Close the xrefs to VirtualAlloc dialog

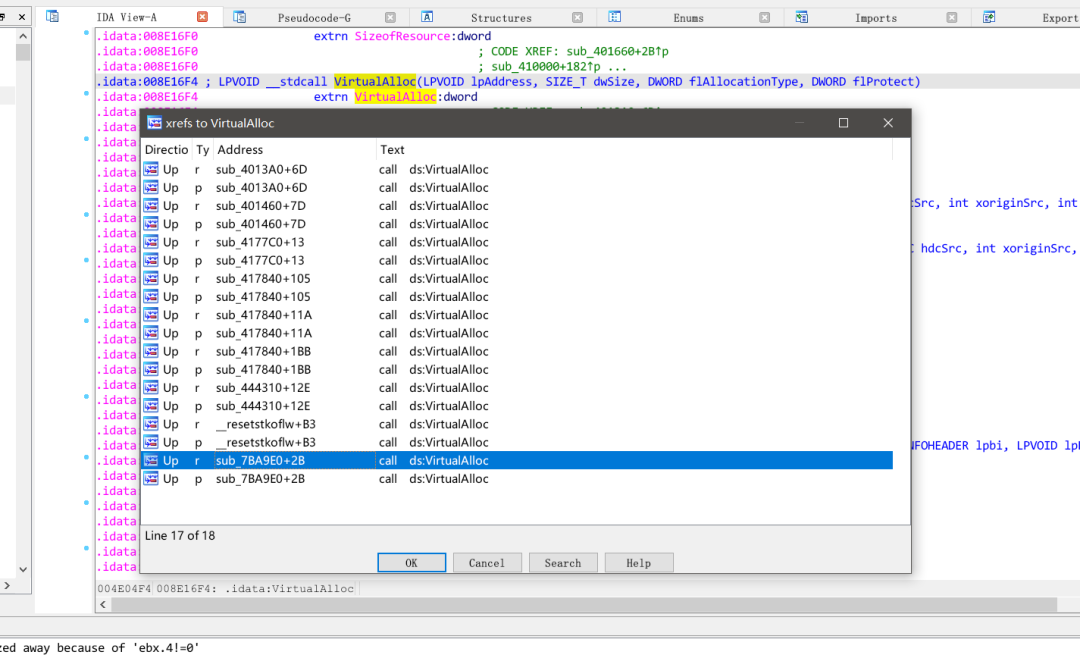pos(888,123)
